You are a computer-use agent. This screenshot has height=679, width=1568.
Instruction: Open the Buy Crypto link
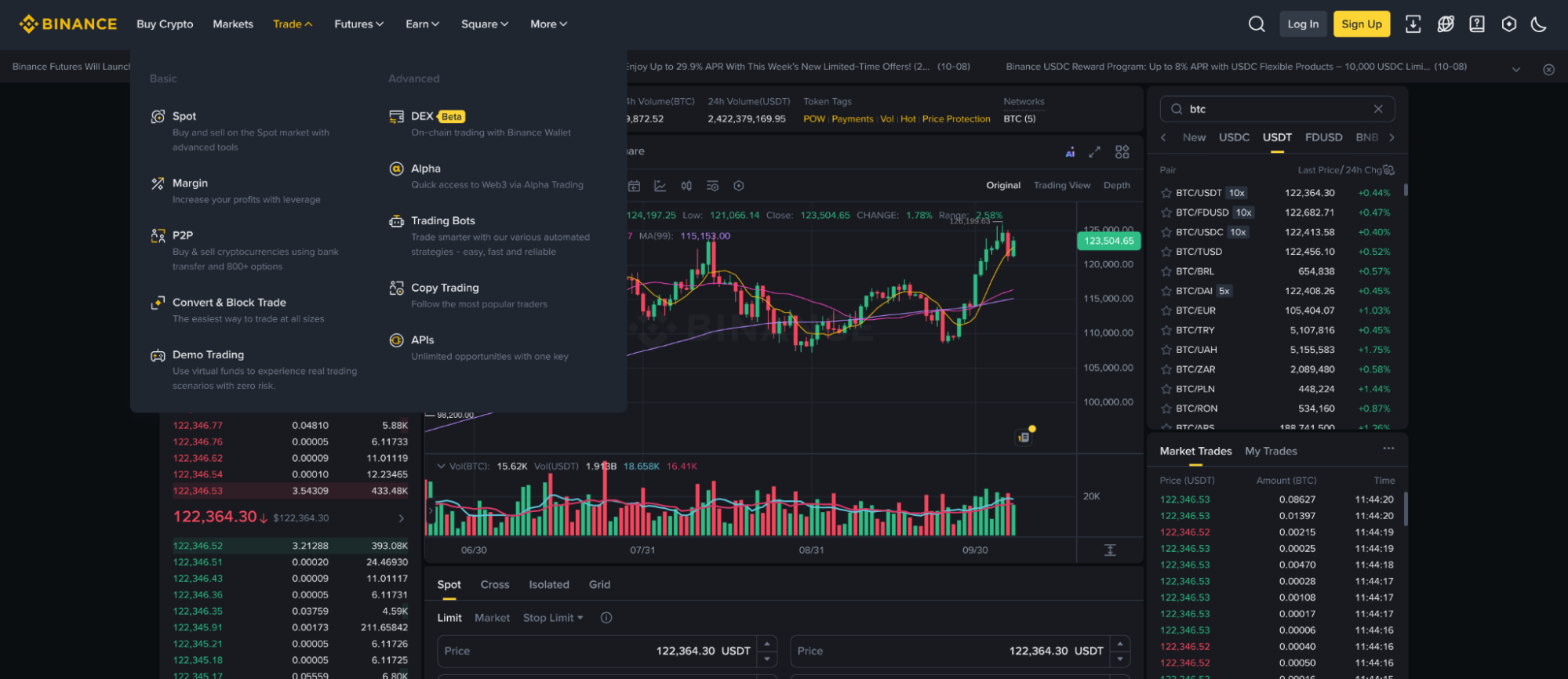(165, 24)
